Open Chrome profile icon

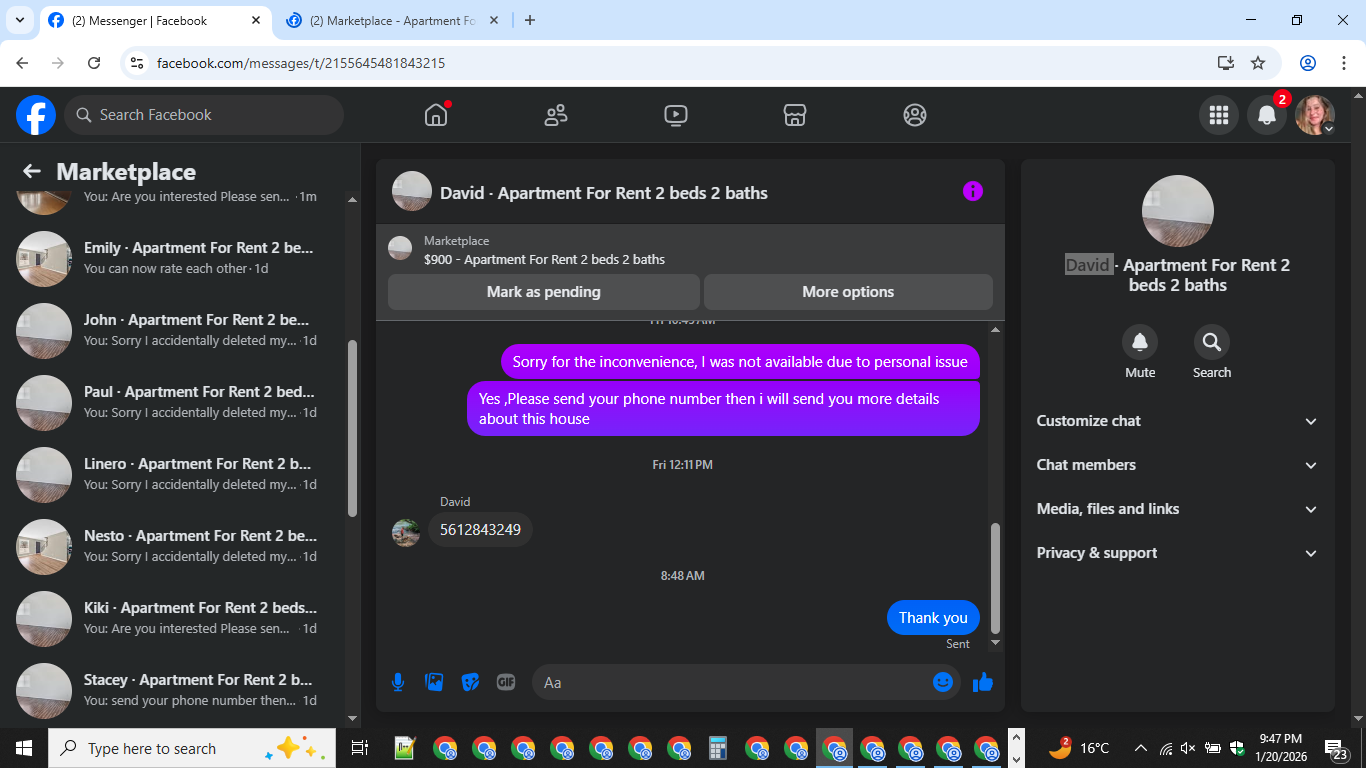[1308, 63]
